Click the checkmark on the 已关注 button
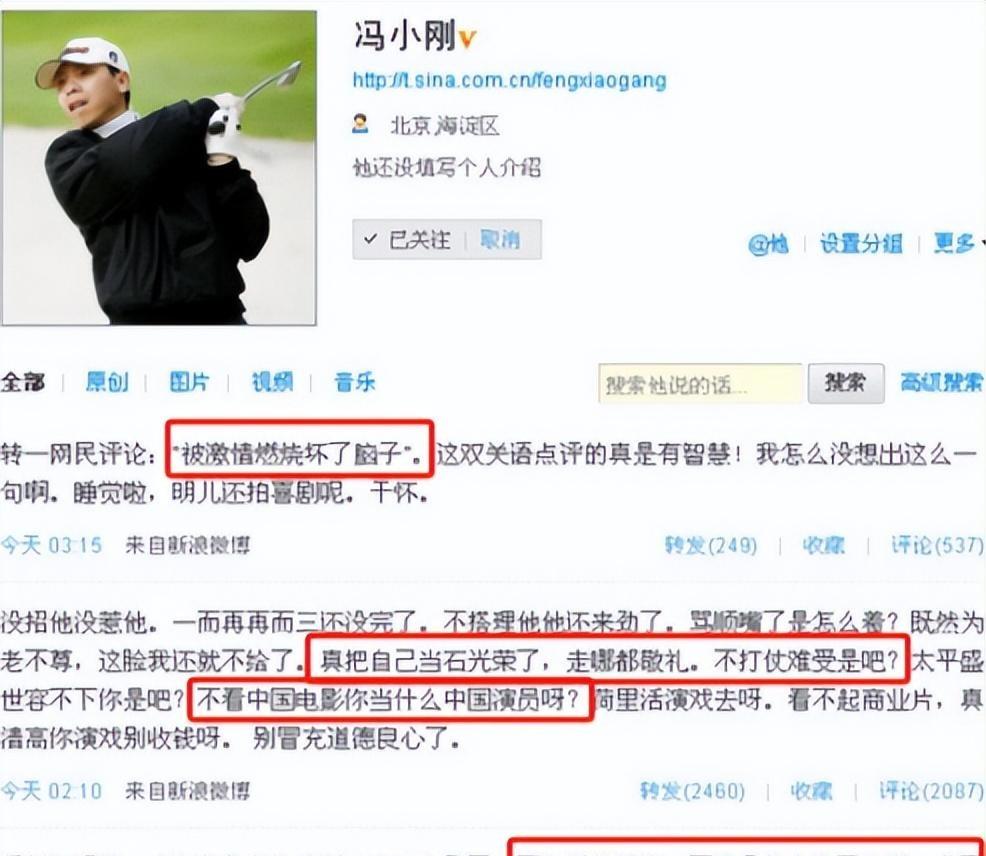The height and width of the screenshot is (856, 986). [x=370, y=239]
